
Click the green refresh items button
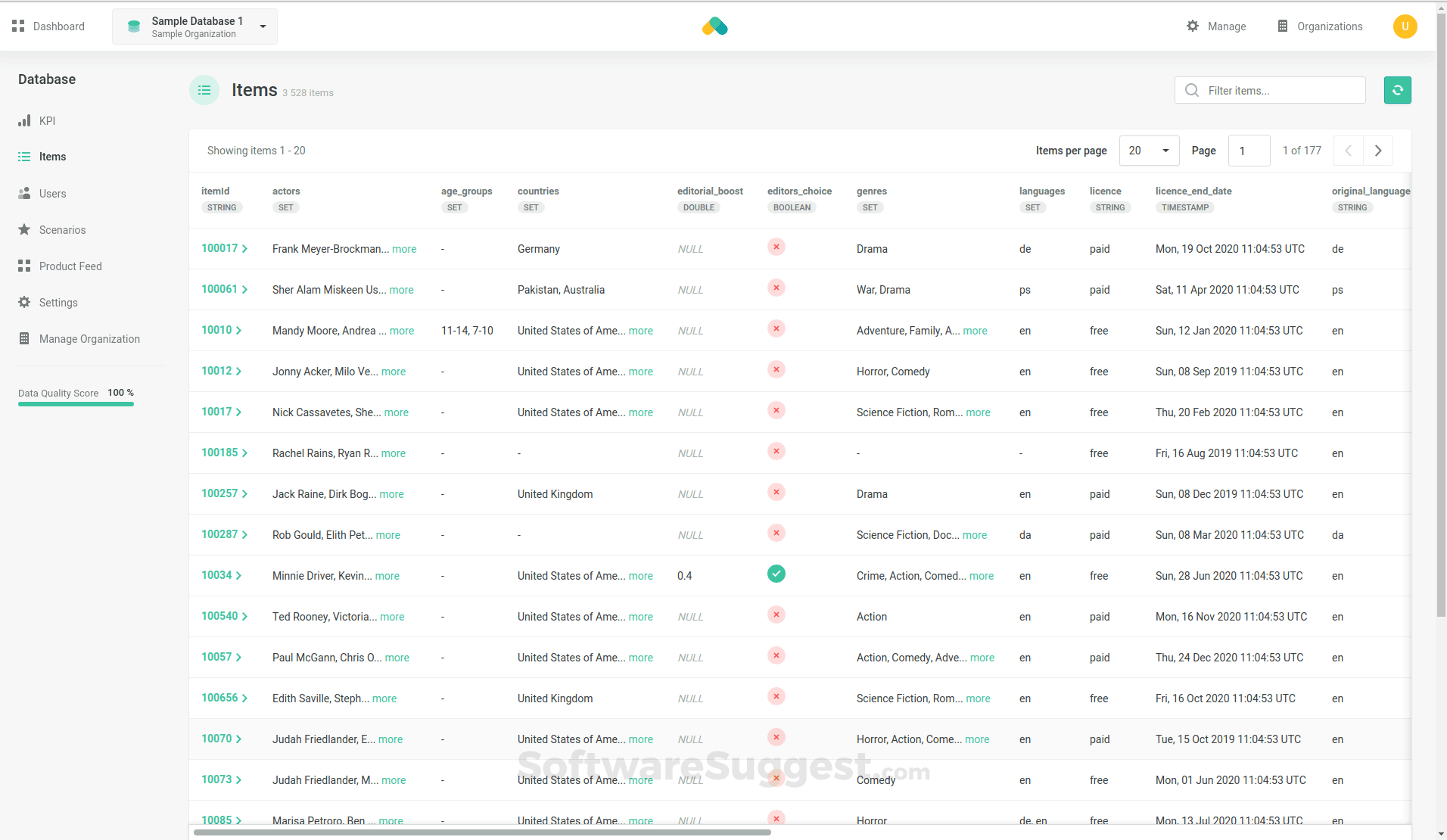click(x=1397, y=90)
